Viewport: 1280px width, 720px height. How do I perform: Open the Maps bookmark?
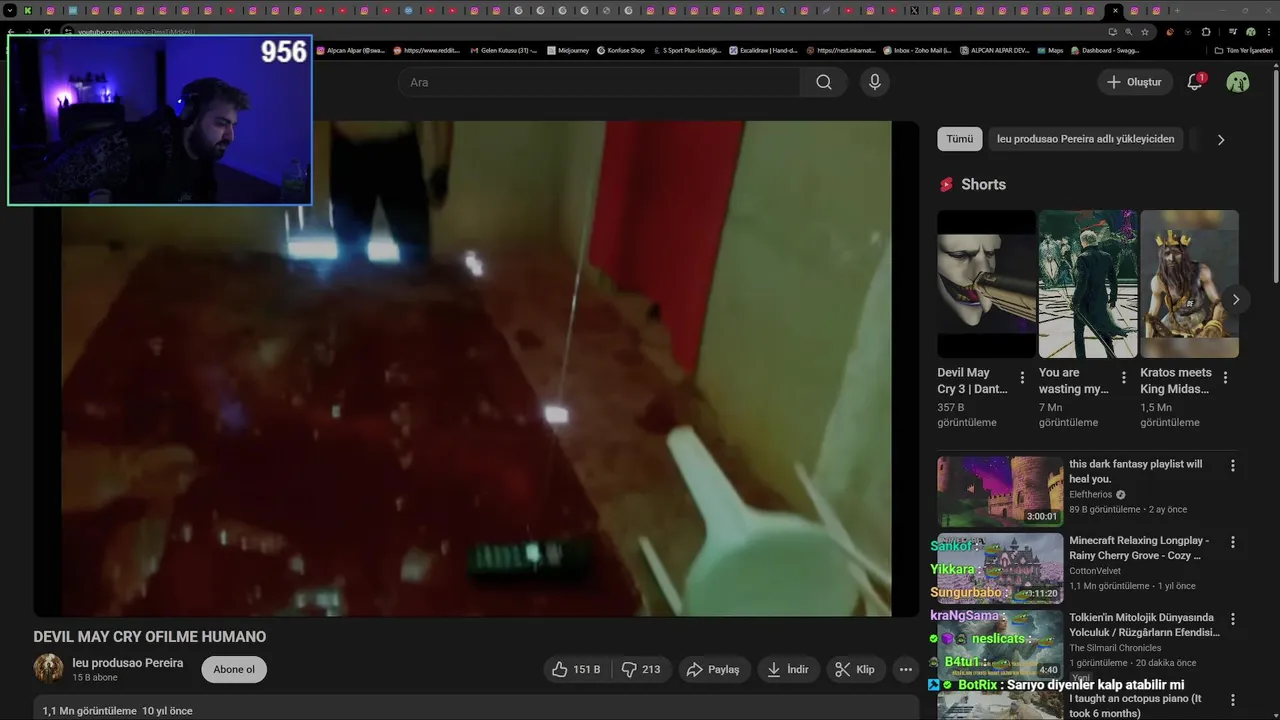pyautogui.click(x=1050, y=50)
